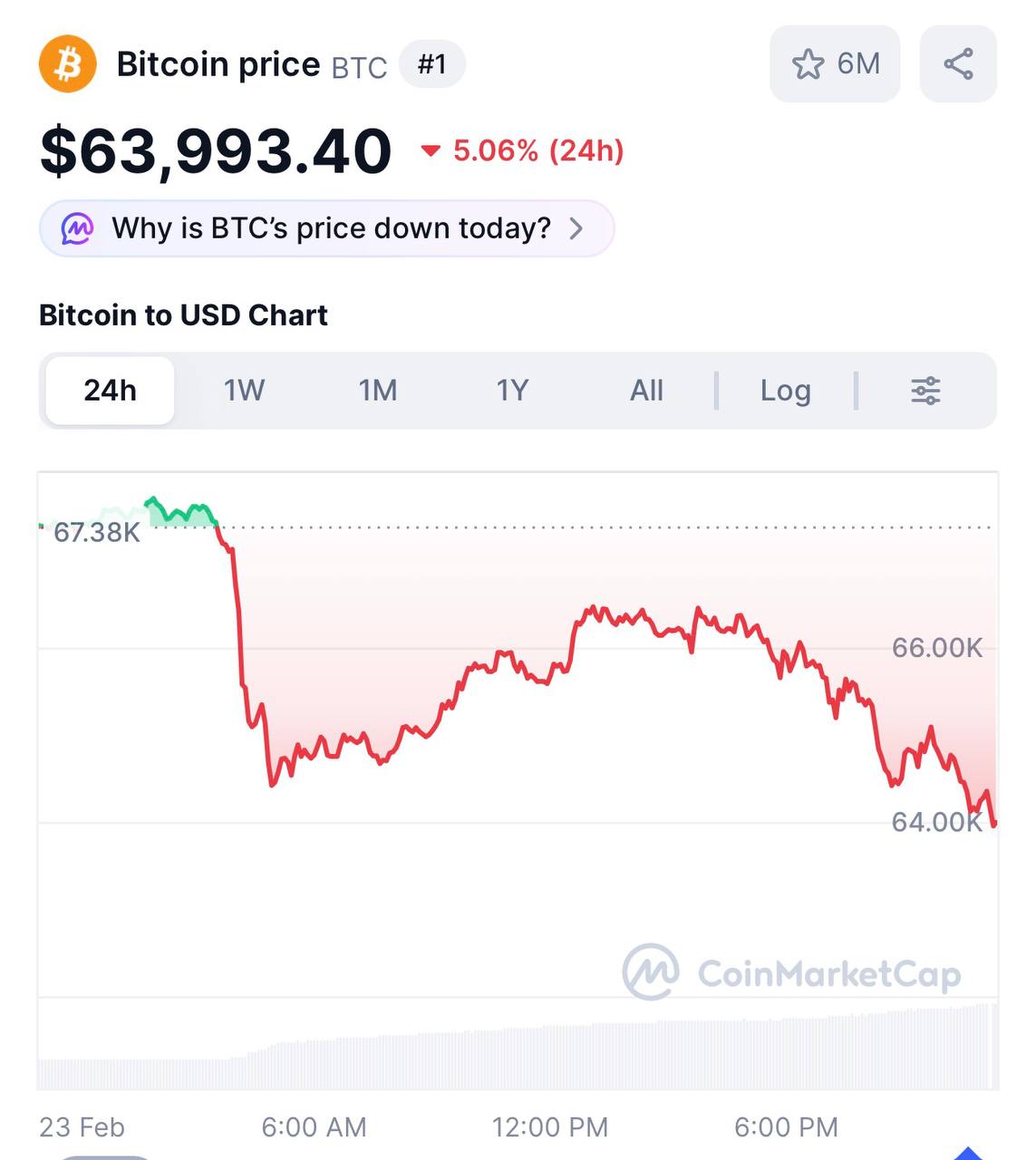Toggle the Log scale option

(x=785, y=391)
